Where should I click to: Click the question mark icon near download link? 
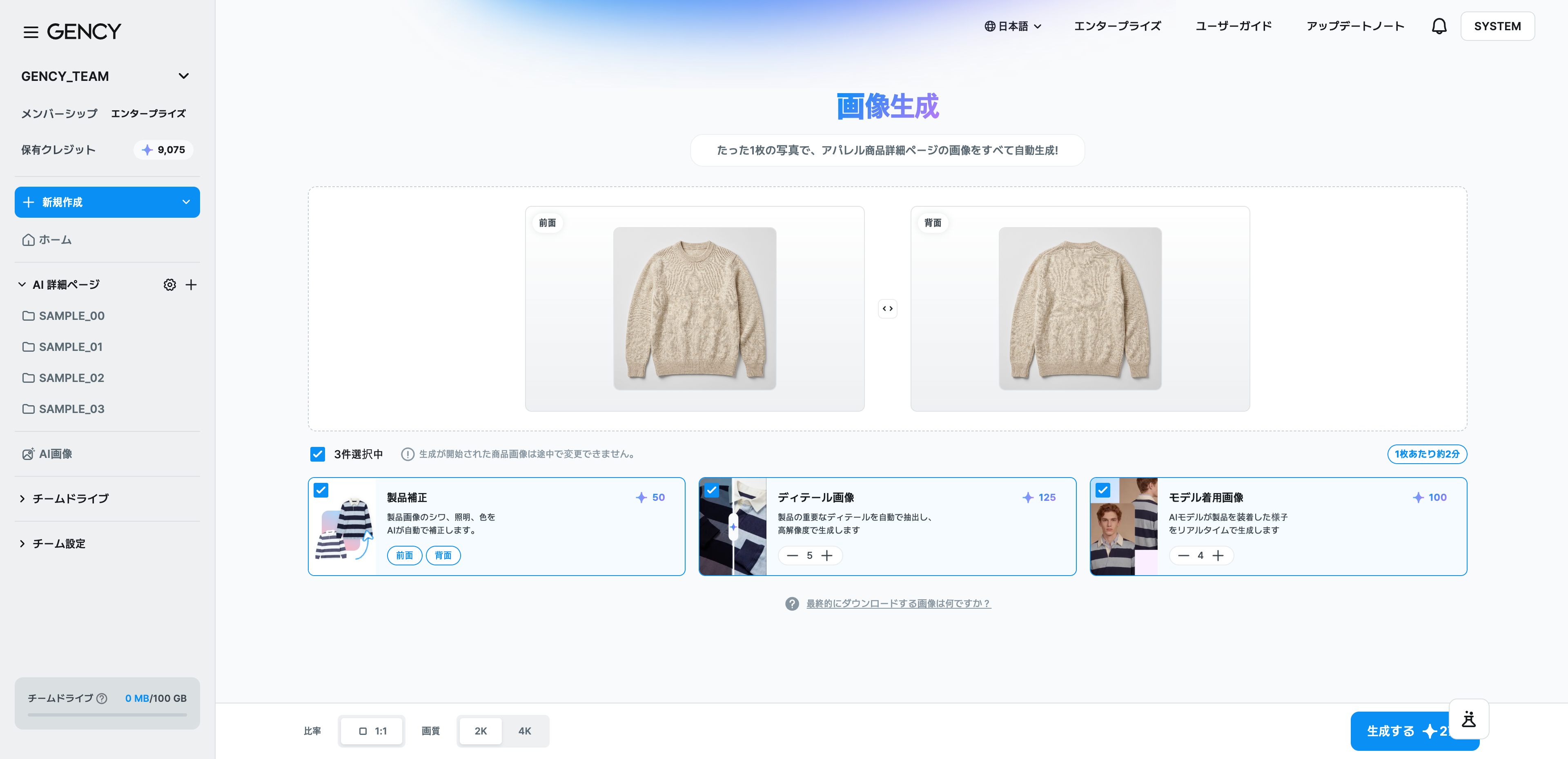click(792, 604)
